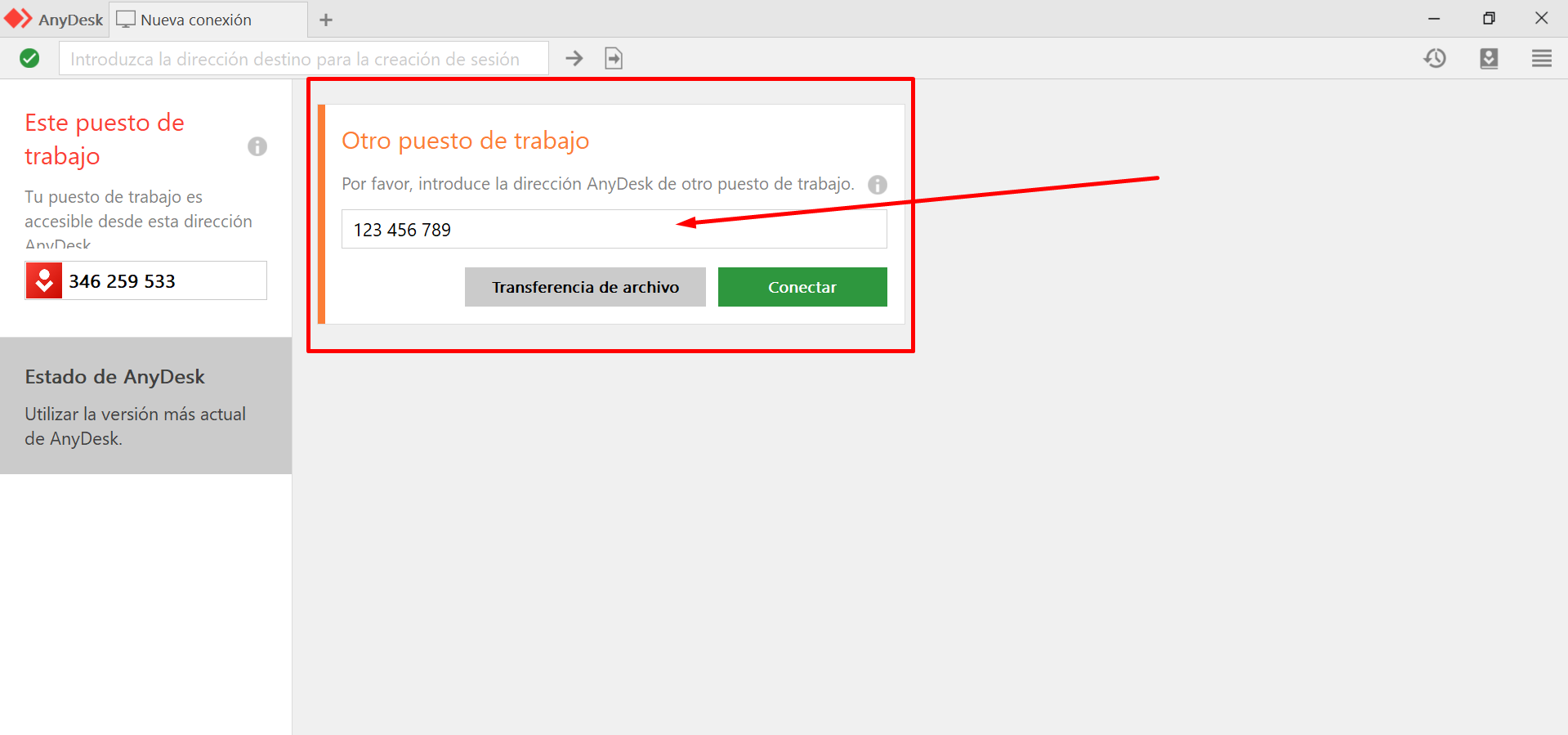Switch to the Nueva conexión tab

coord(208,20)
